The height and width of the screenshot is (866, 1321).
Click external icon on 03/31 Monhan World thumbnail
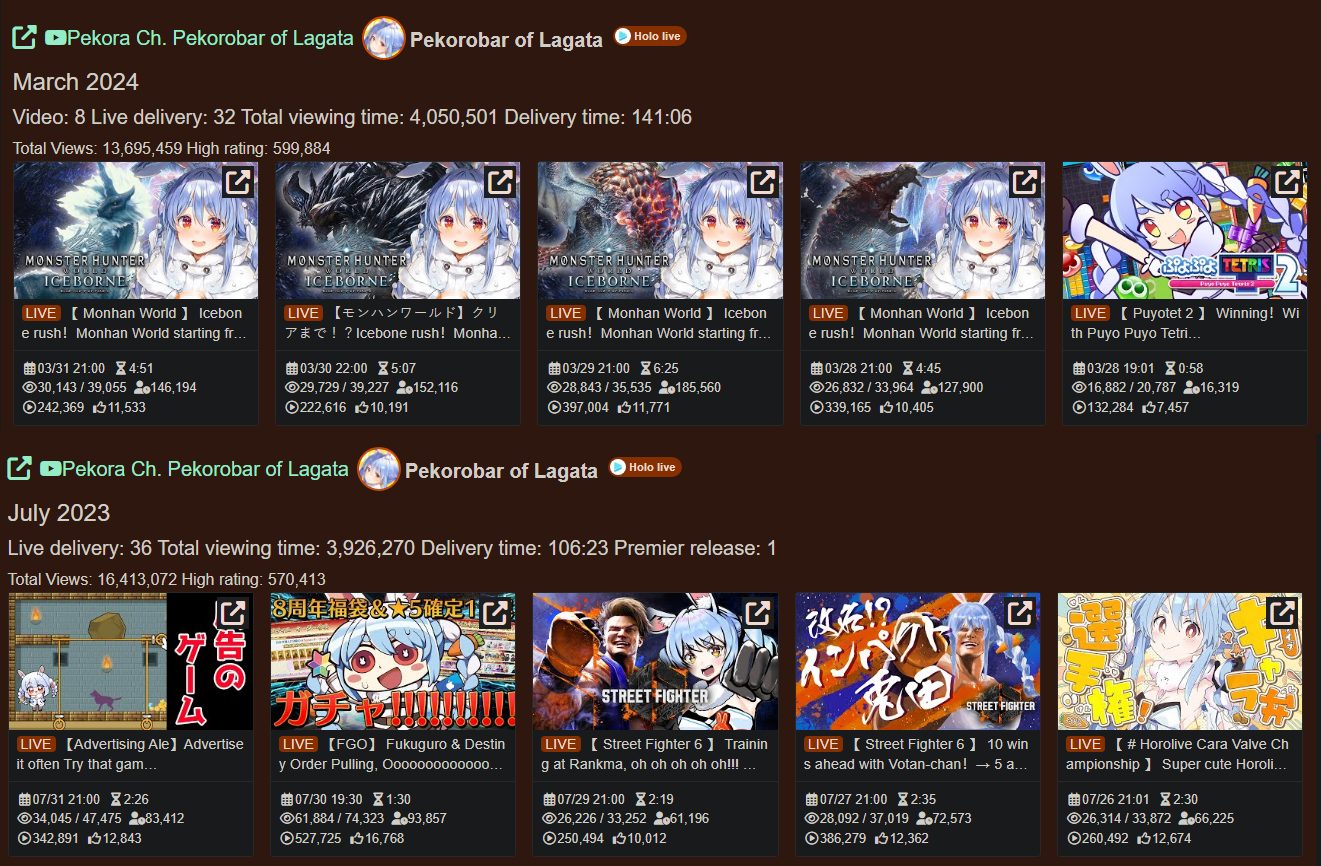237,182
